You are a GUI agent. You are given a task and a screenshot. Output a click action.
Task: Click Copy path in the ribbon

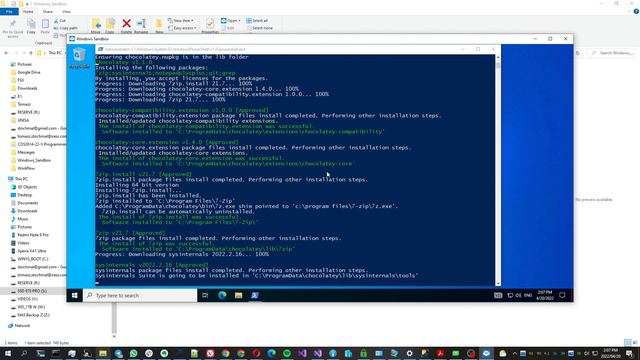[65, 28]
